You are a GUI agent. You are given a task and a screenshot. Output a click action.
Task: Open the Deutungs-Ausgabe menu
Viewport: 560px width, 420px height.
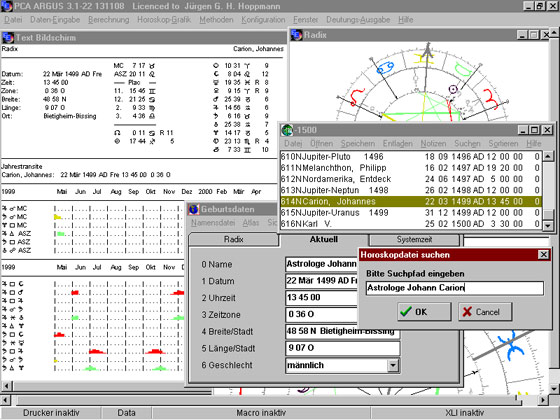pyautogui.click(x=358, y=20)
